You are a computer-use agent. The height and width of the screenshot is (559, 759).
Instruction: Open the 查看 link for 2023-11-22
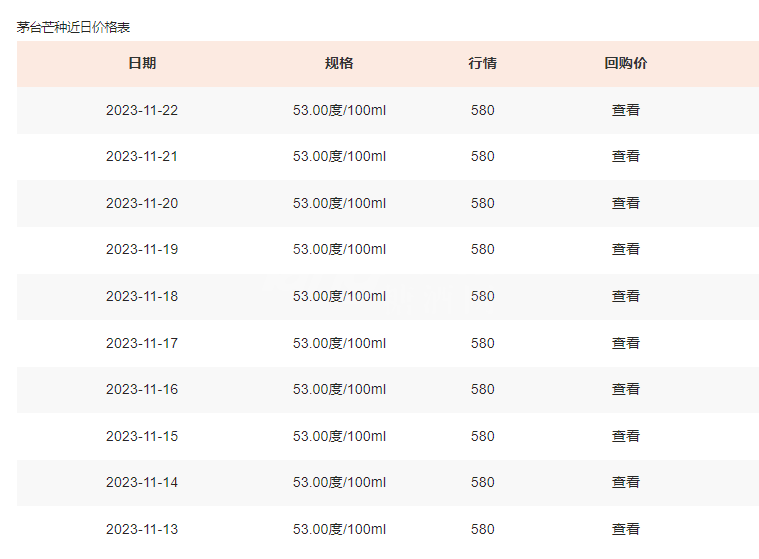625,110
